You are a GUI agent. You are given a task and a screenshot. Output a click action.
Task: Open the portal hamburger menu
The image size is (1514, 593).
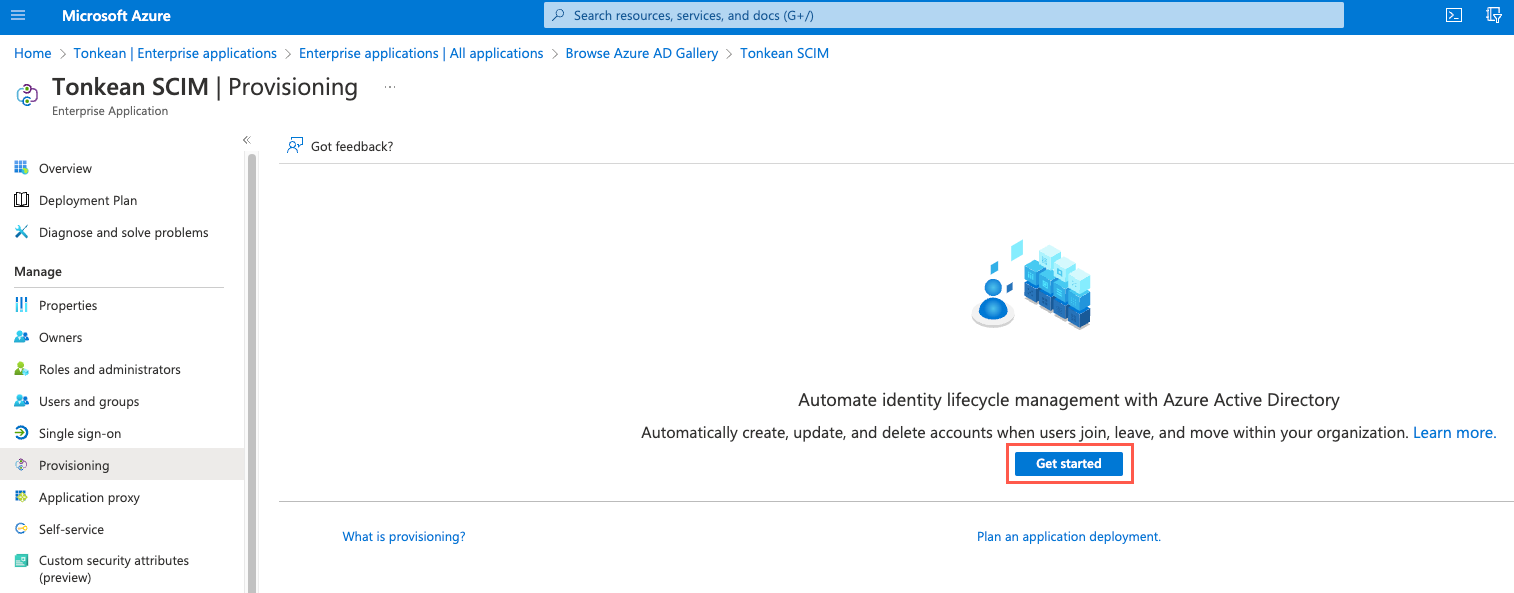pyautogui.click(x=17, y=15)
